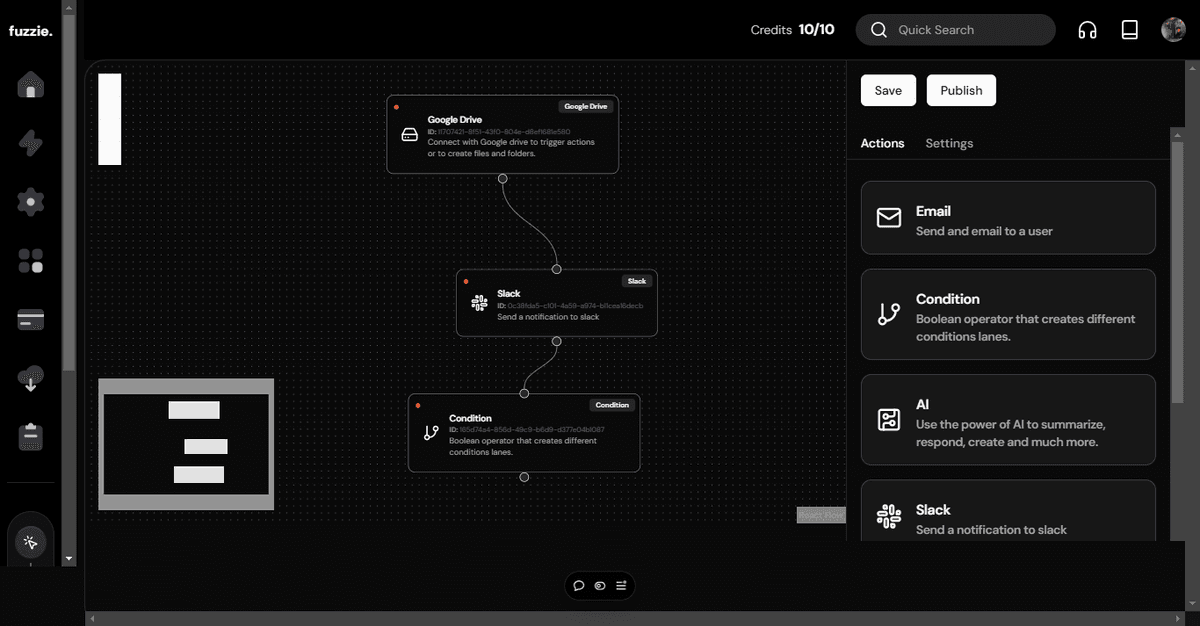Expand the Condition node on the canvas

524,433
